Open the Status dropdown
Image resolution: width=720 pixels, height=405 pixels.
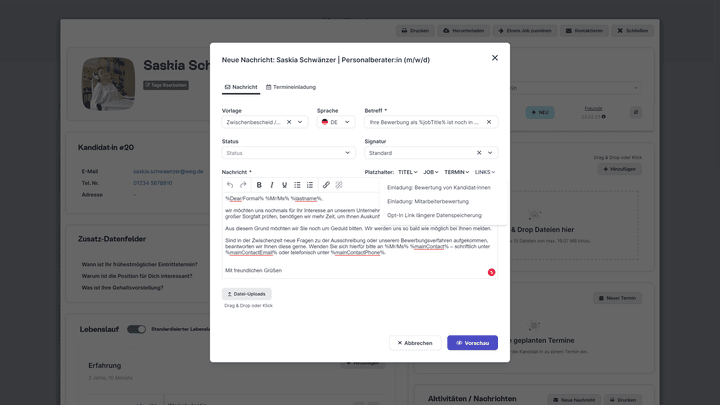(288, 153)
